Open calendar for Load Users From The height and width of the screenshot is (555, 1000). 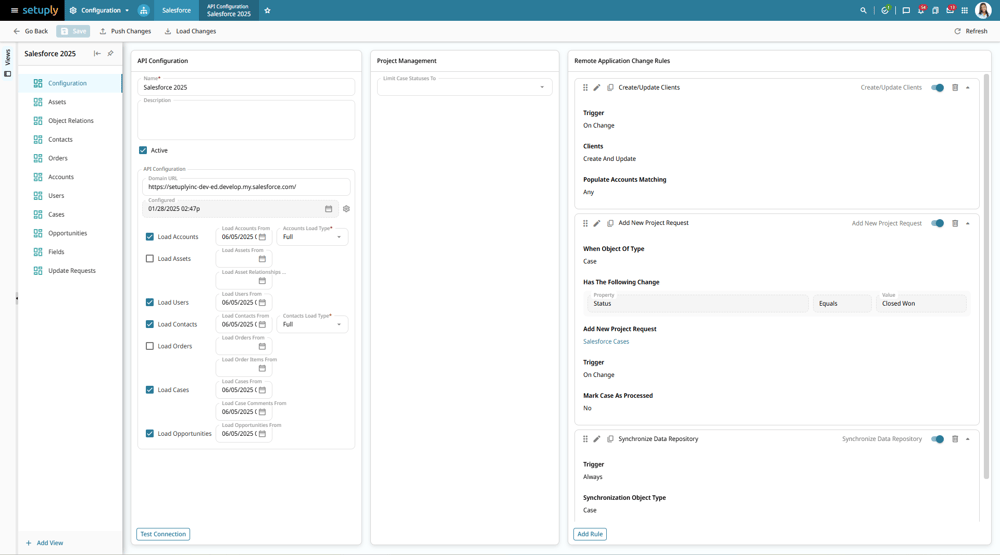pyautogui.click(x=262, y=302)
